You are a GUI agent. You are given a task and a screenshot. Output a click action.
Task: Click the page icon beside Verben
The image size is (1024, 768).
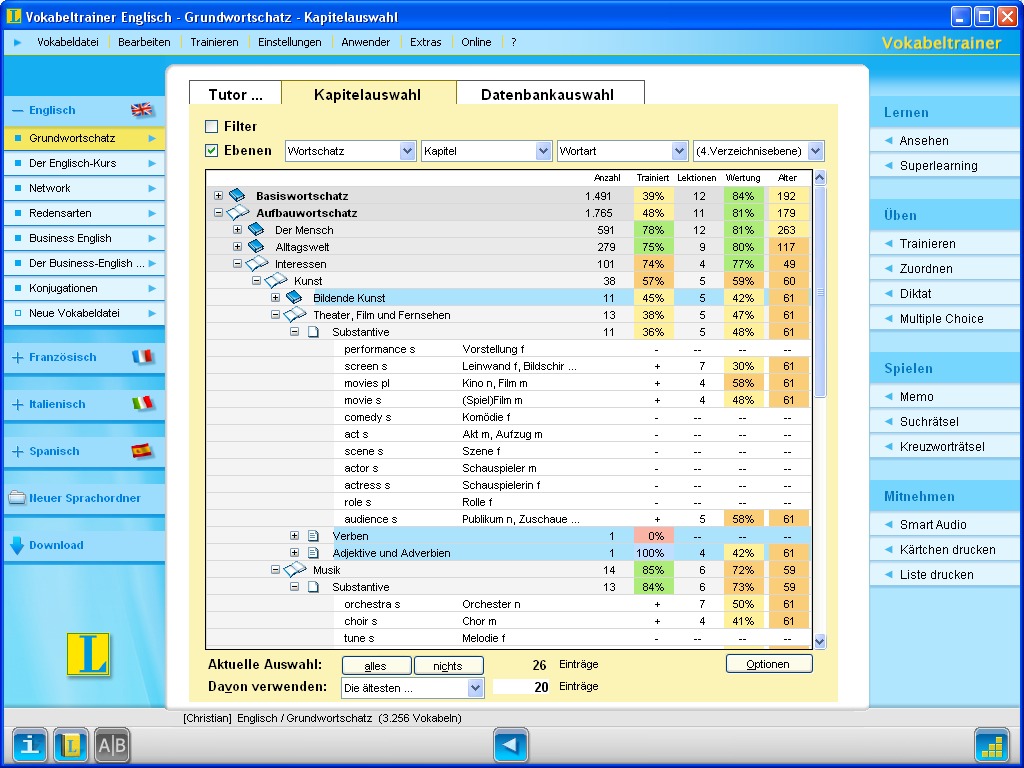coord(313,536)
